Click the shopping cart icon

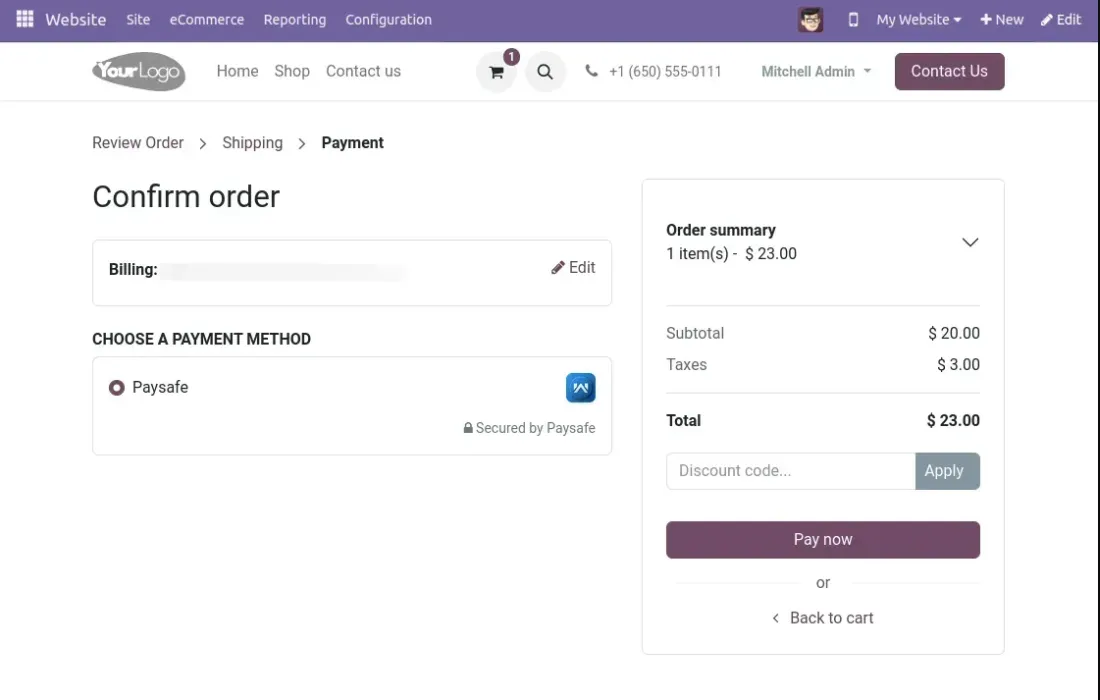(x=496, y=72)
